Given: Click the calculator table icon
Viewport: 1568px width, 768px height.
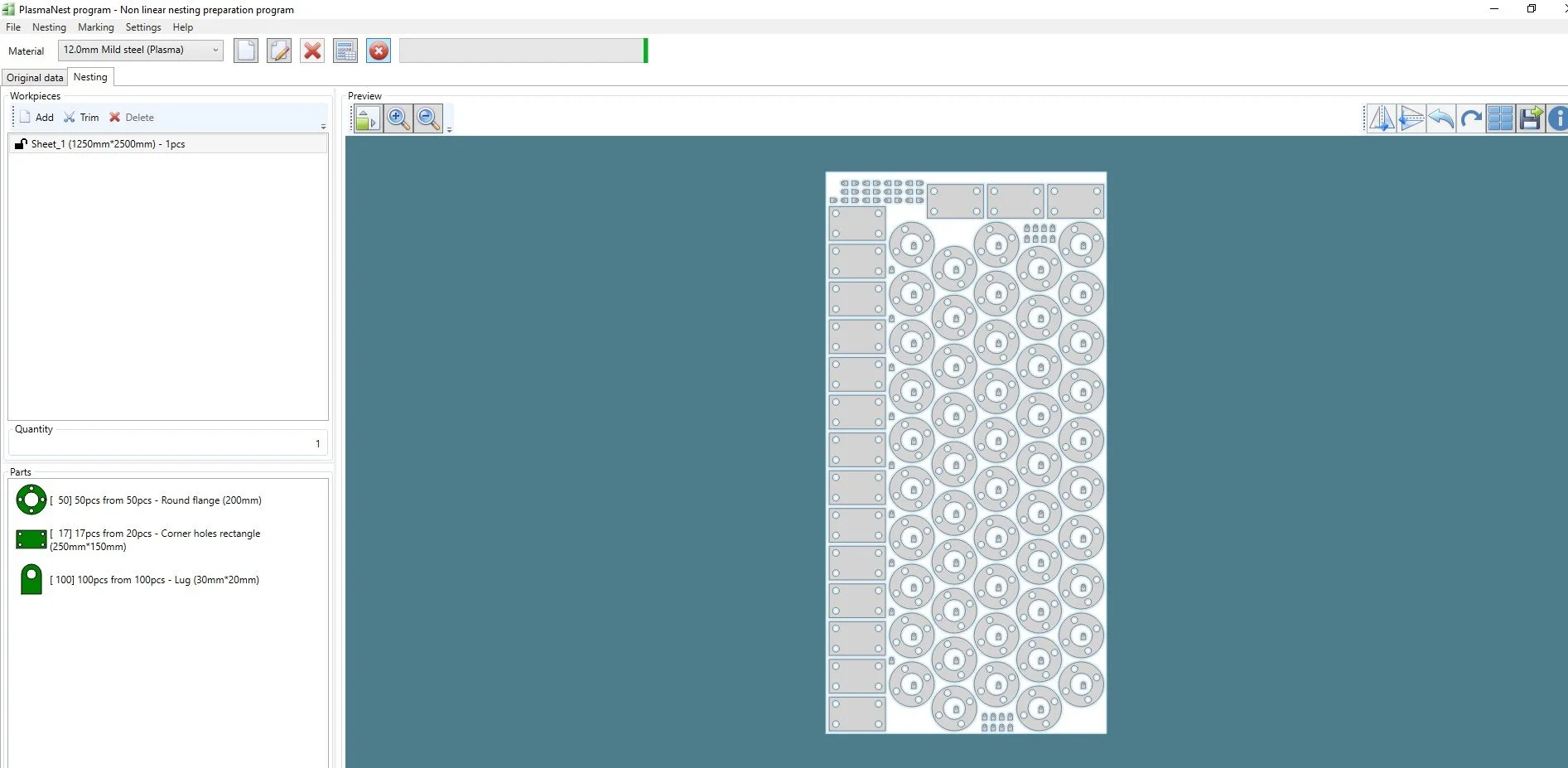Looking at the screenshot, I should point(345,51).
